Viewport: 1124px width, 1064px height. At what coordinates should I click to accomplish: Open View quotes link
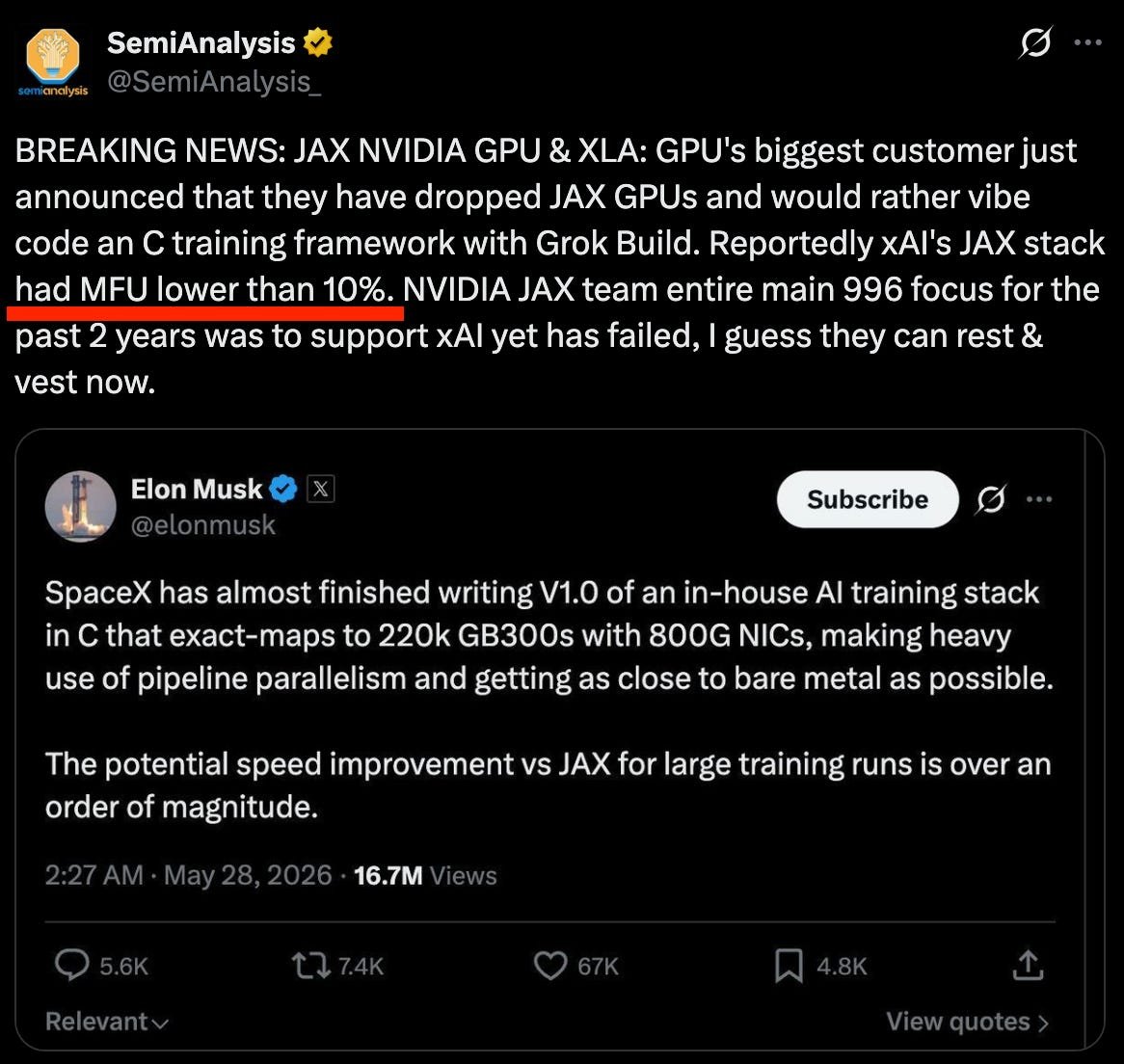(968, 1021)
